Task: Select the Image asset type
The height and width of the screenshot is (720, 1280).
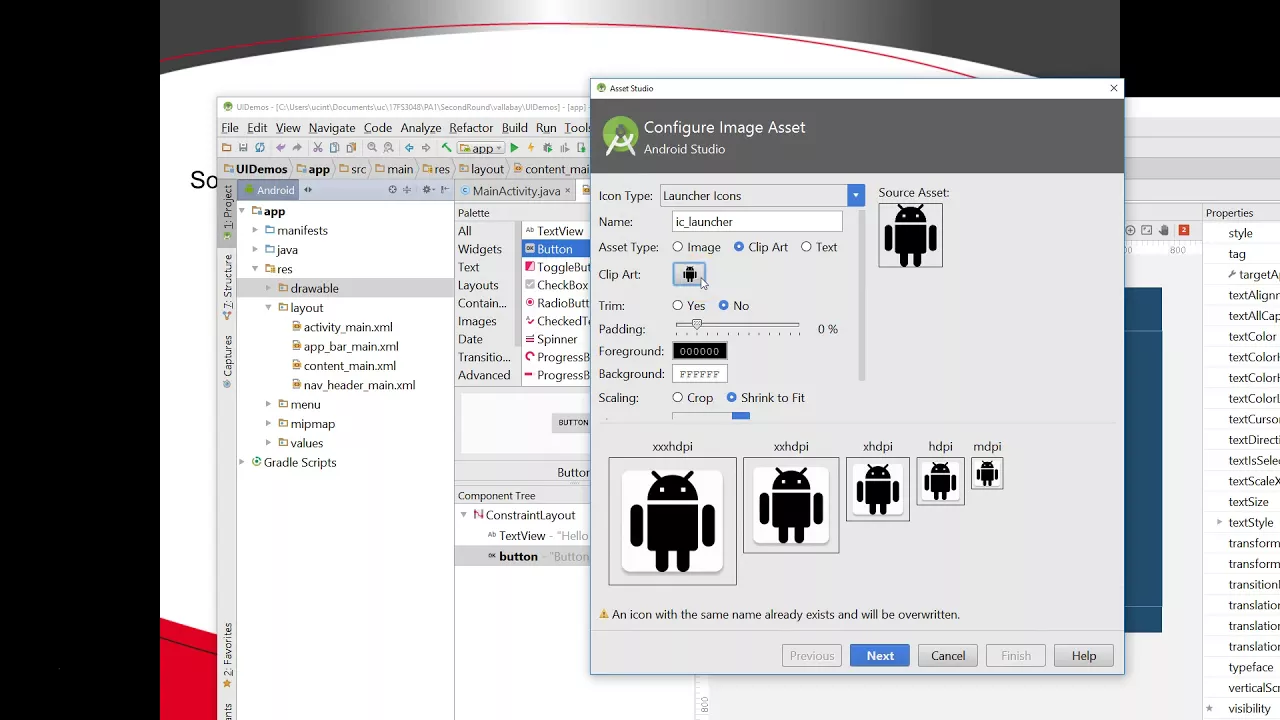Action: (x=697, y=247)
